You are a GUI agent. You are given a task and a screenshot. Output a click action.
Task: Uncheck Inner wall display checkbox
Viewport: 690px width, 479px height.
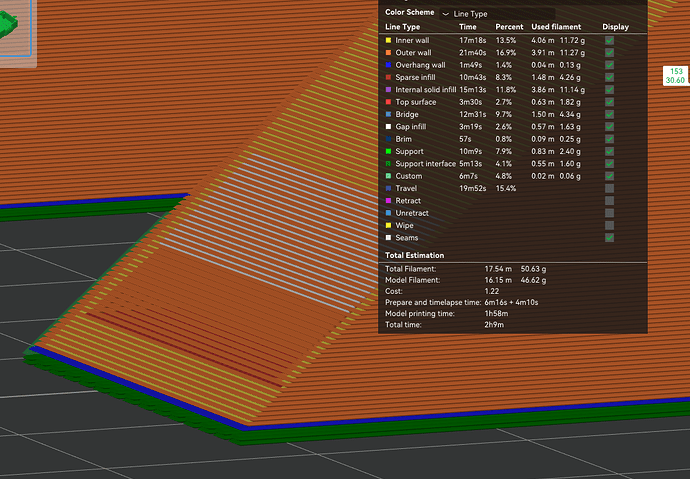(x=609, y=40)
